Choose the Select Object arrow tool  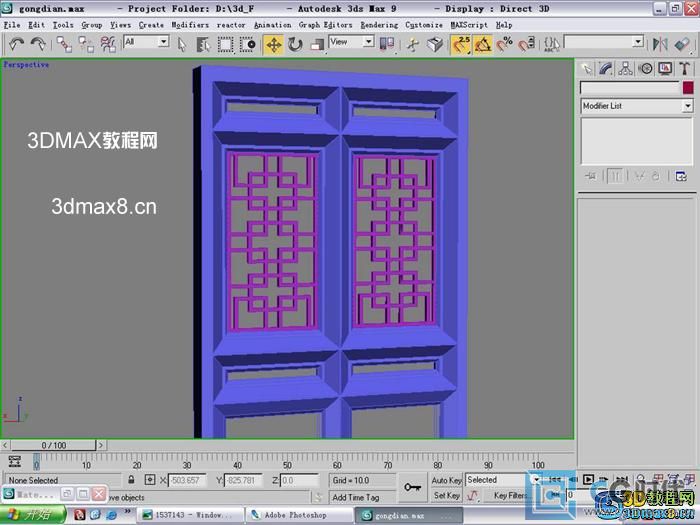182,44
